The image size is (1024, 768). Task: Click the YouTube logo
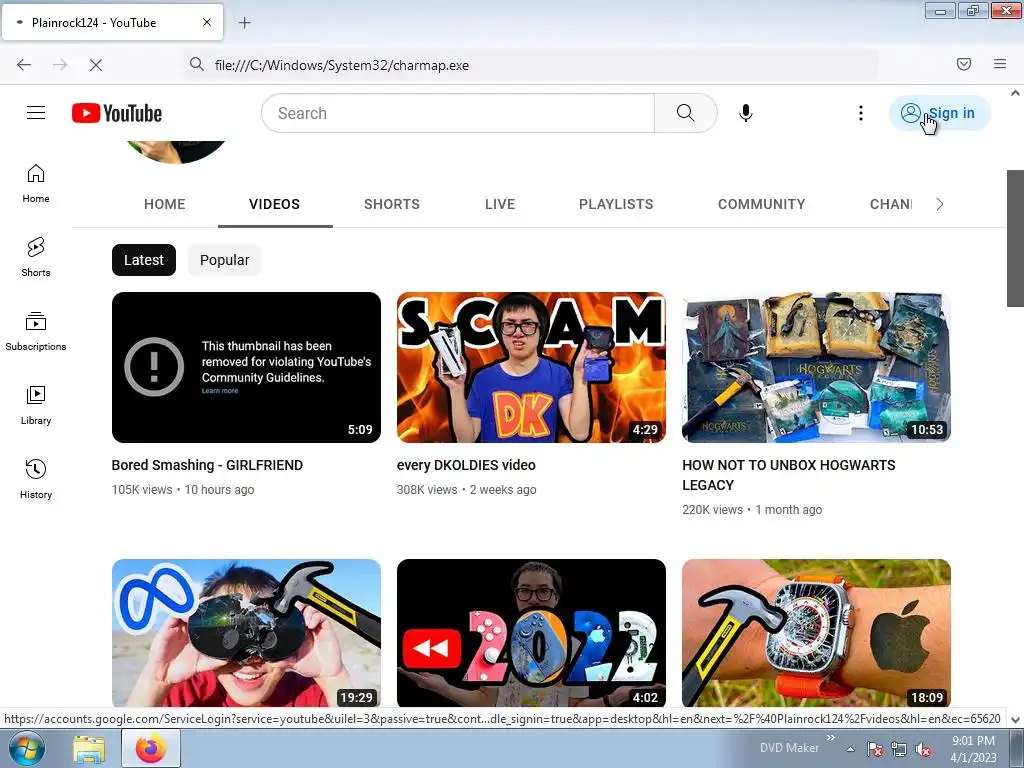117,113
